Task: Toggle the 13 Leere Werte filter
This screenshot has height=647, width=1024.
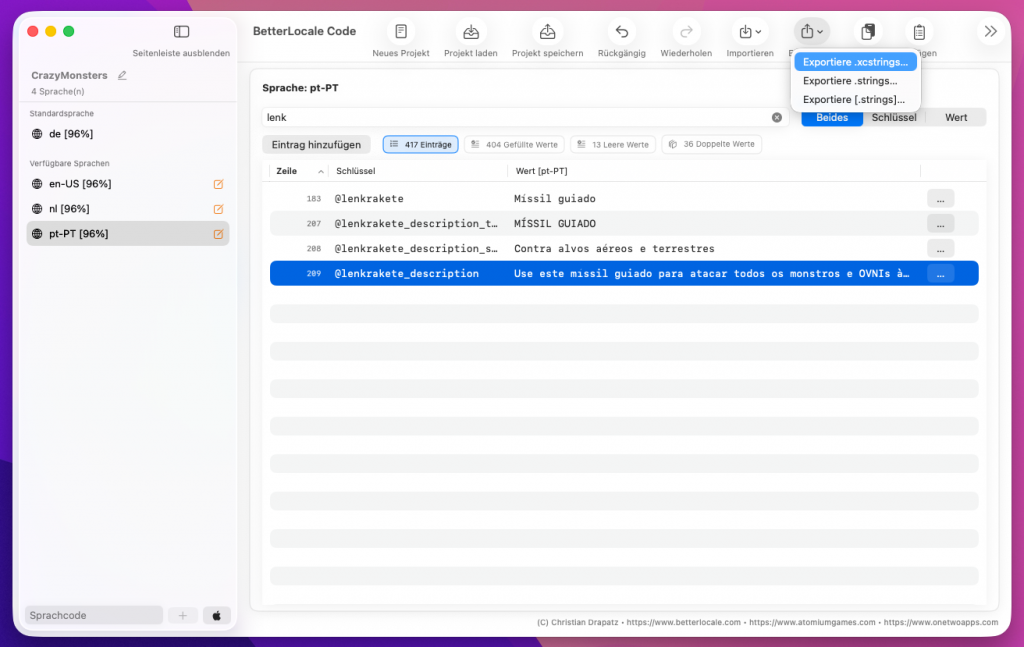Action: click(612, 145)
